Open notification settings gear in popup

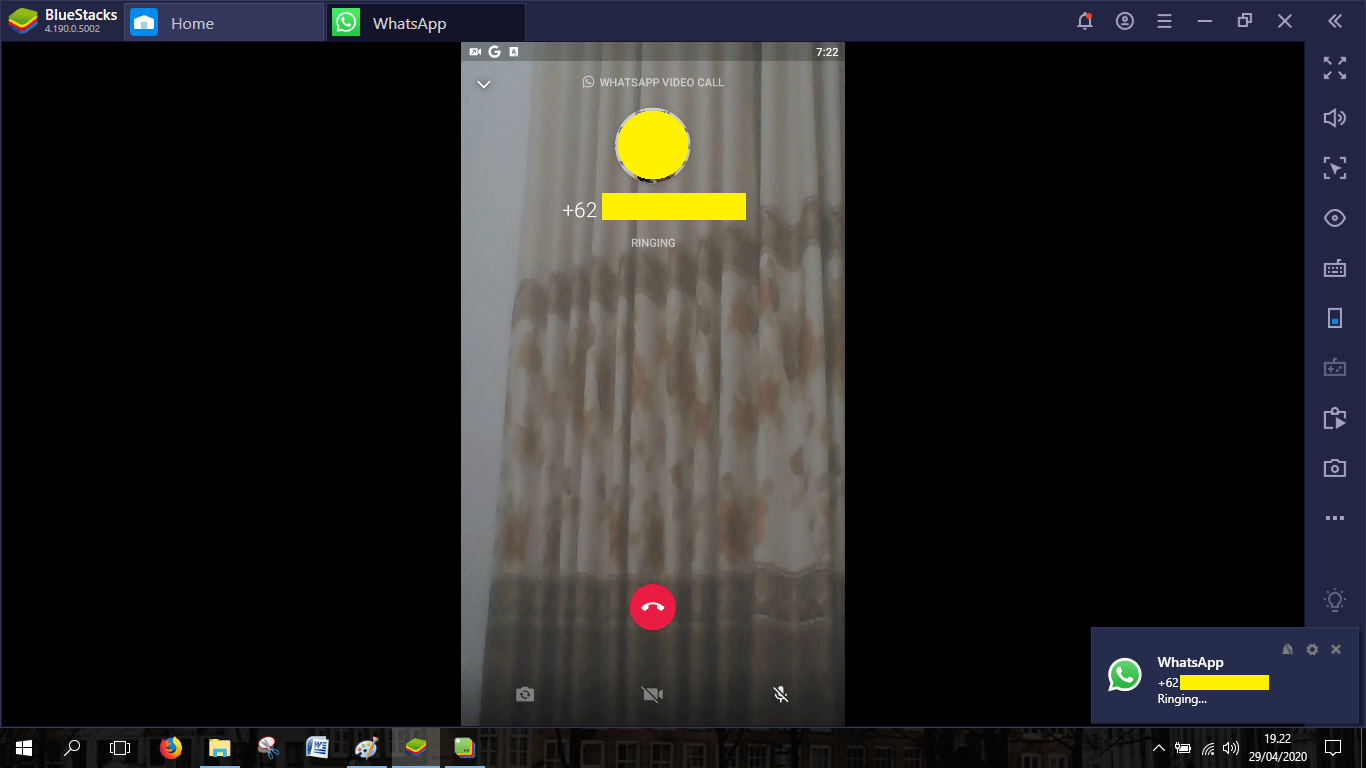pos(1312,649)
